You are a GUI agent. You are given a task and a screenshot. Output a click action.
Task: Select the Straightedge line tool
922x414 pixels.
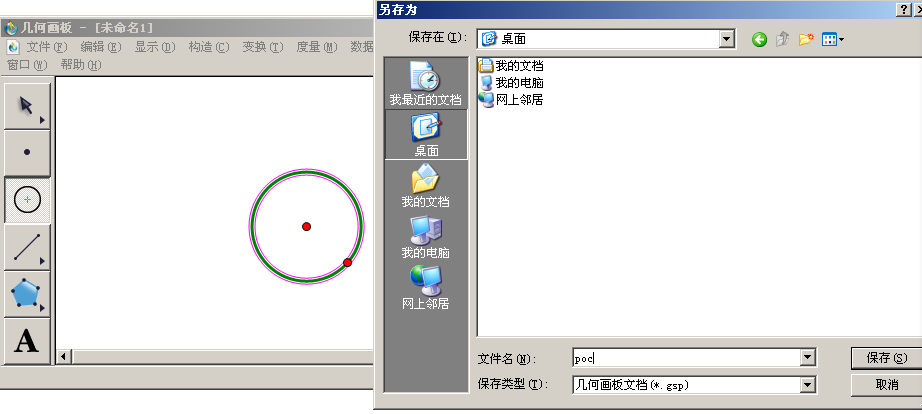(27, 247)
